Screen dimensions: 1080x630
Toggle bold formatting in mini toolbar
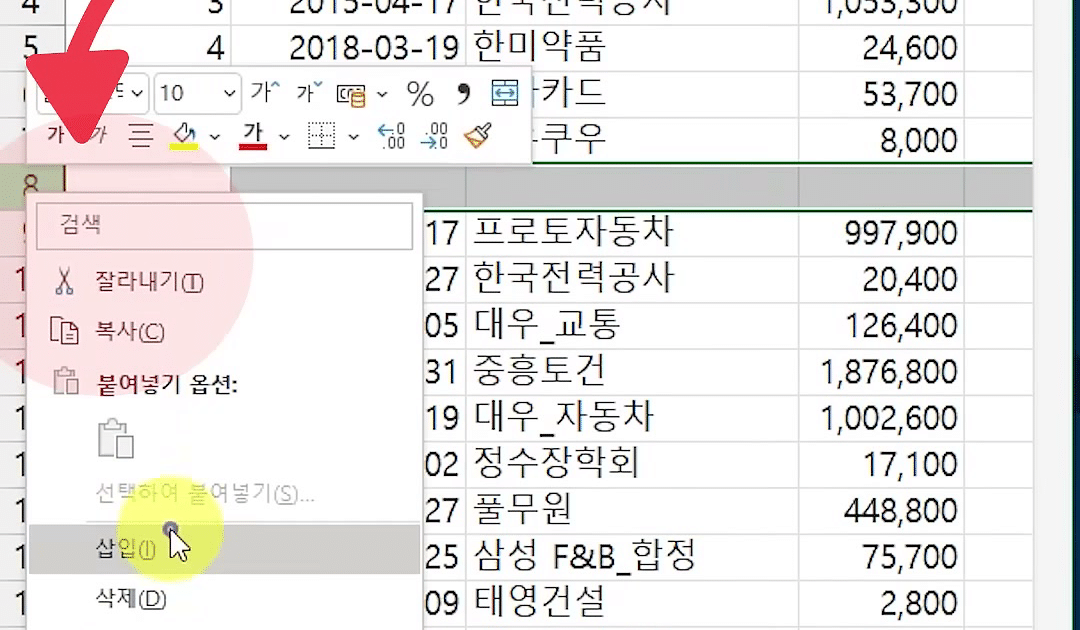coord(56,135)
